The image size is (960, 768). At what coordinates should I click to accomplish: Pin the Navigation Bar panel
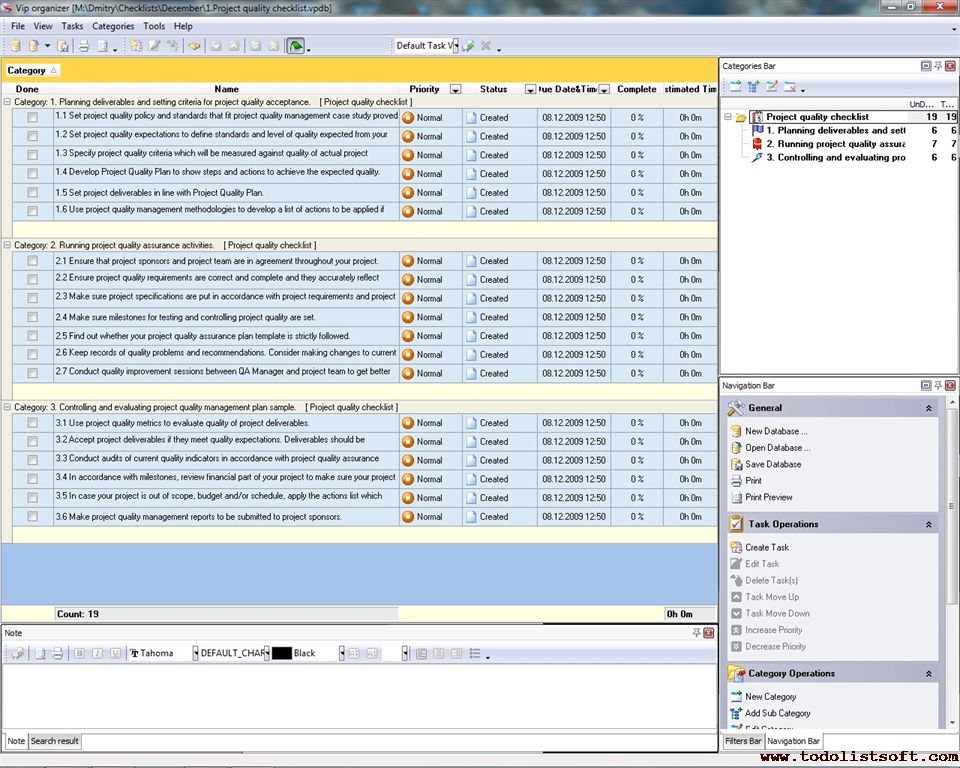coord(938,385)
